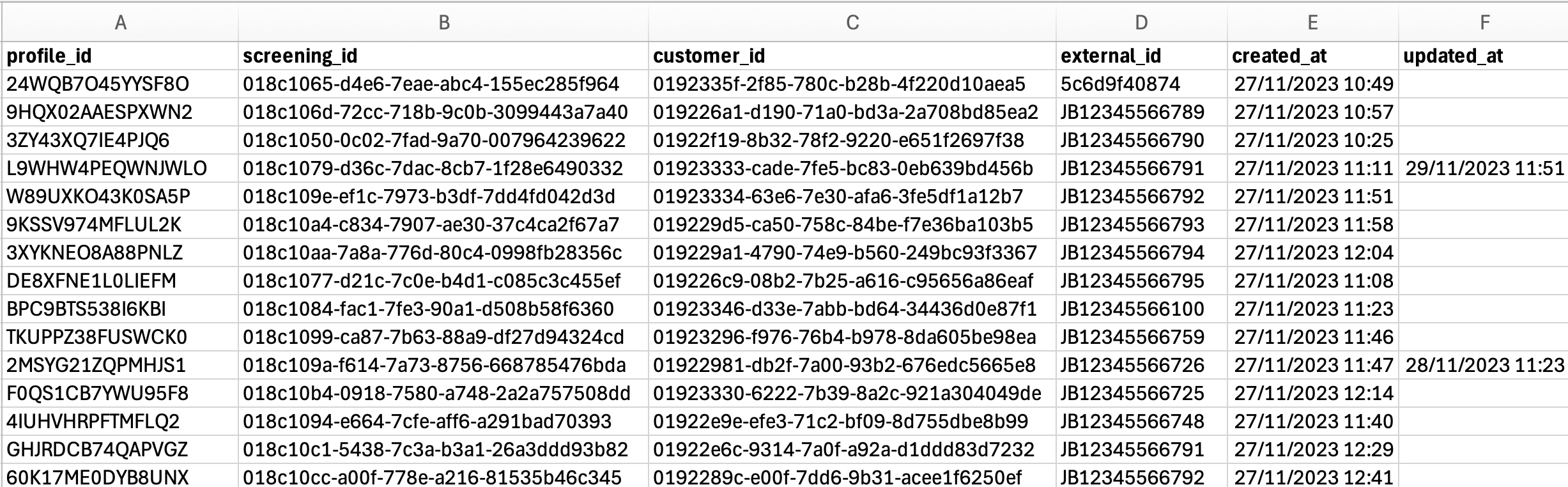Viewport: 1568px width, 487px height.
Task: Select column F header
Action: pos(1484,23)
